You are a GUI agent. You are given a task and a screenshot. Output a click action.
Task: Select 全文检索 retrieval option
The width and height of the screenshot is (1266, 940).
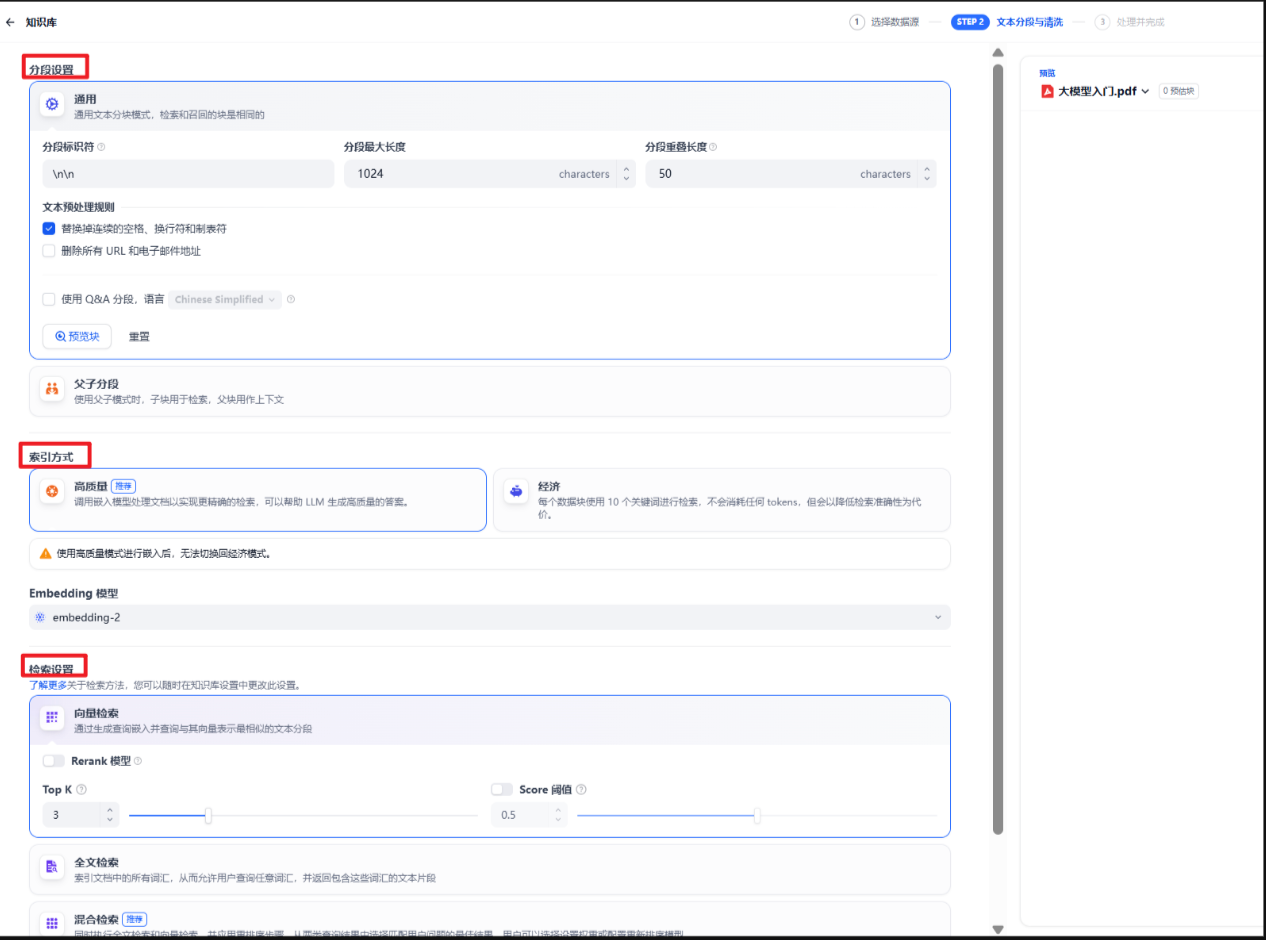click(x=490, y=869)
